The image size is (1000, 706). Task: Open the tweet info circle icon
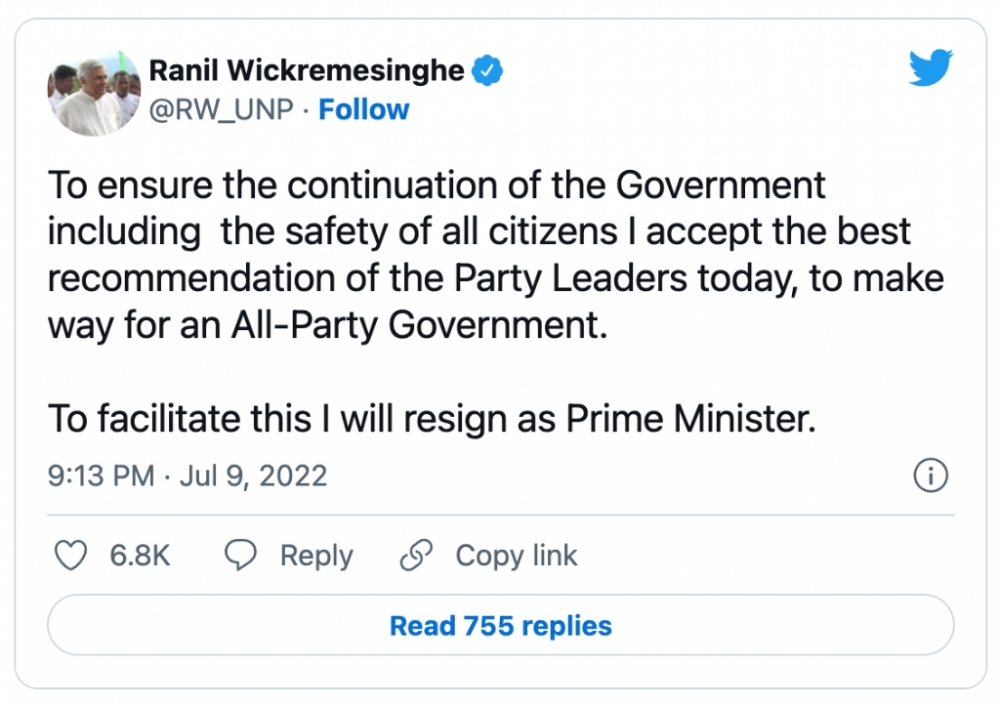point(930,476)
